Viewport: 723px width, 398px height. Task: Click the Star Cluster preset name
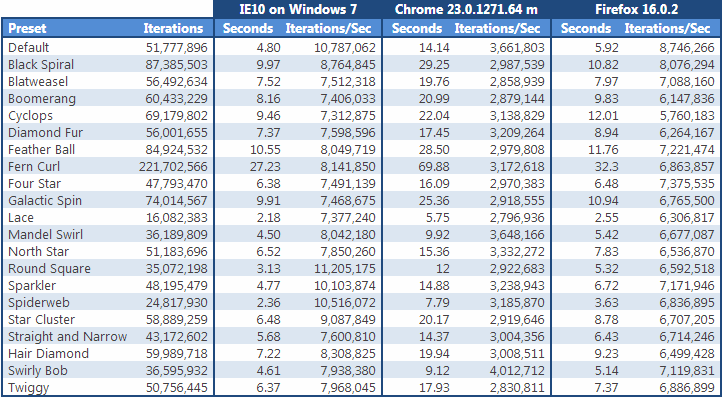[41, 320]
